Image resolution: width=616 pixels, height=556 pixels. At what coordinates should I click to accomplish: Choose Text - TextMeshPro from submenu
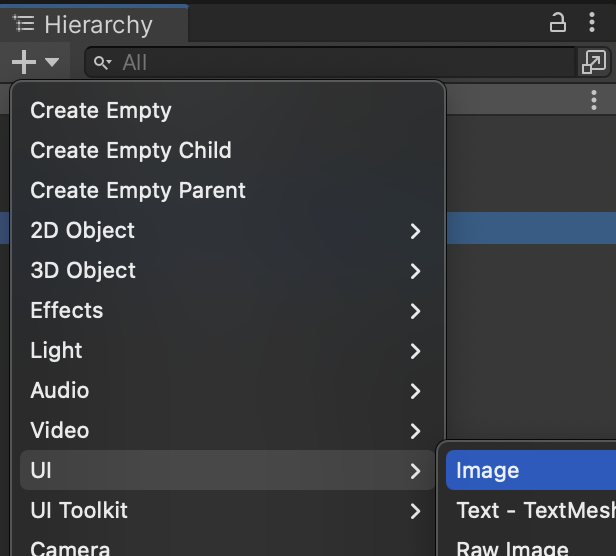point(535,511)
